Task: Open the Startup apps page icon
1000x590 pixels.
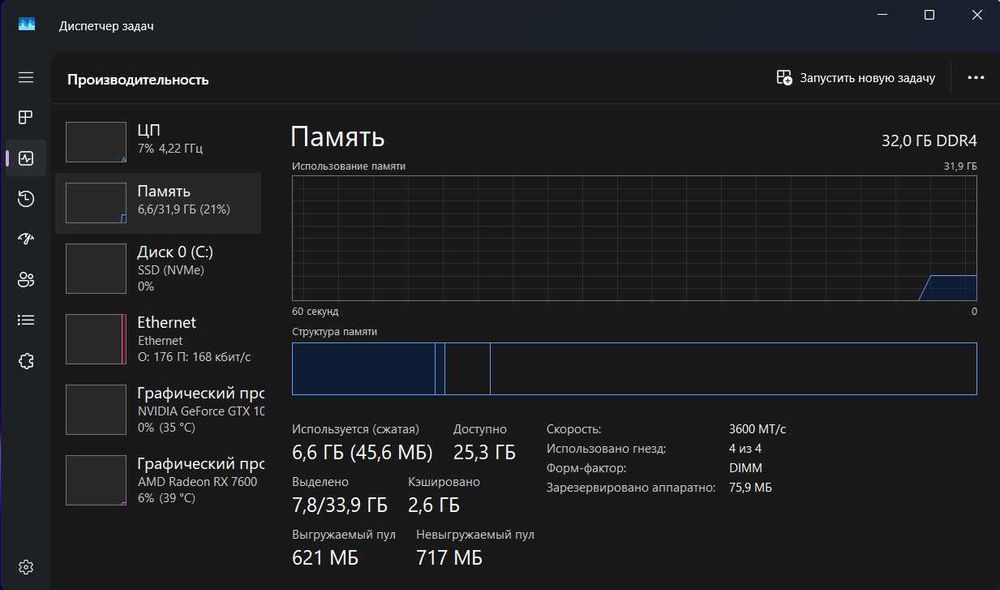Action: click(26, 239)
